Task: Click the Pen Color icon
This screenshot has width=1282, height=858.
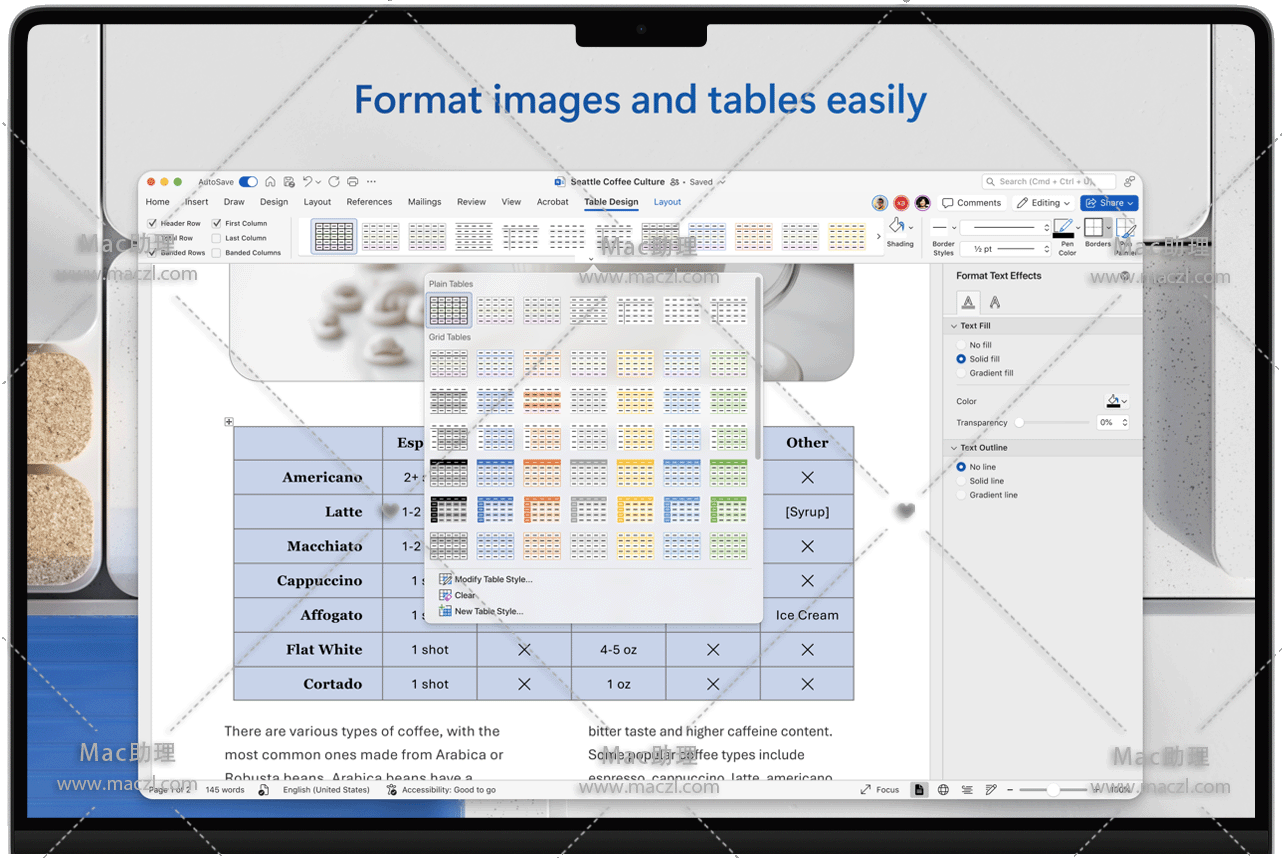Action: (1063, 228)
